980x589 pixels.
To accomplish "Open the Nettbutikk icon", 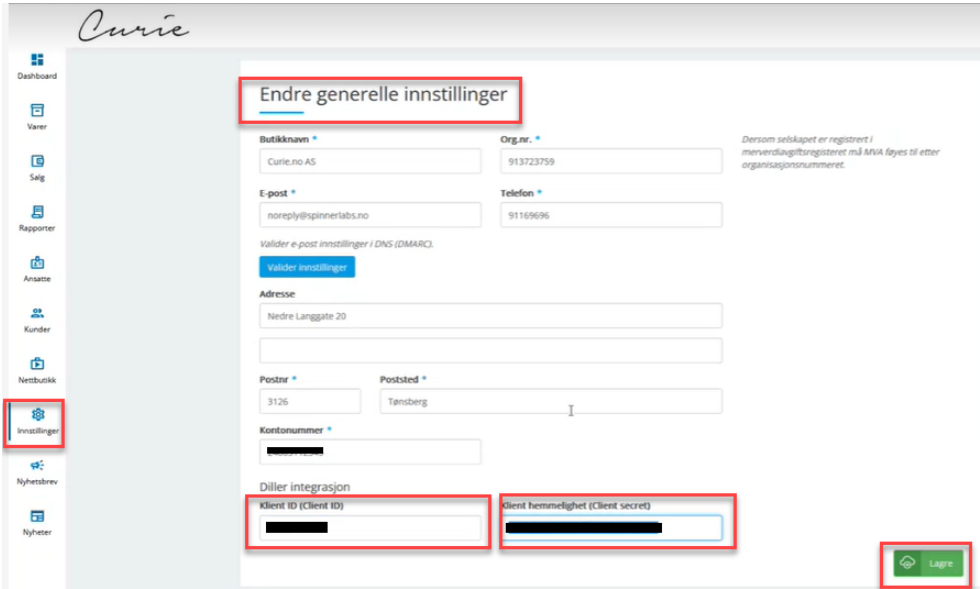I will coord(37,363).
